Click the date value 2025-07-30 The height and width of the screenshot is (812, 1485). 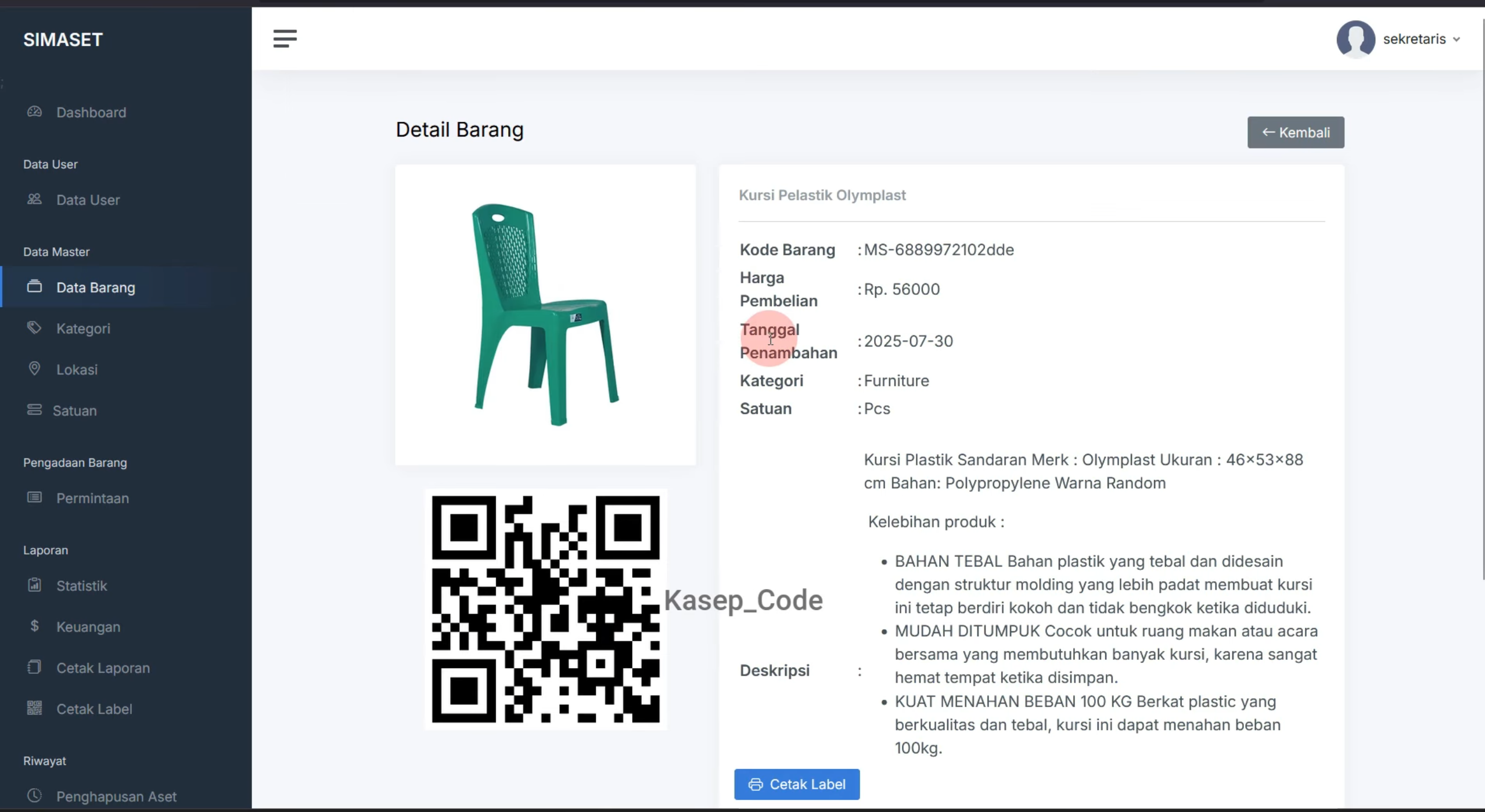pyautogui.click(x=908, y=341)
